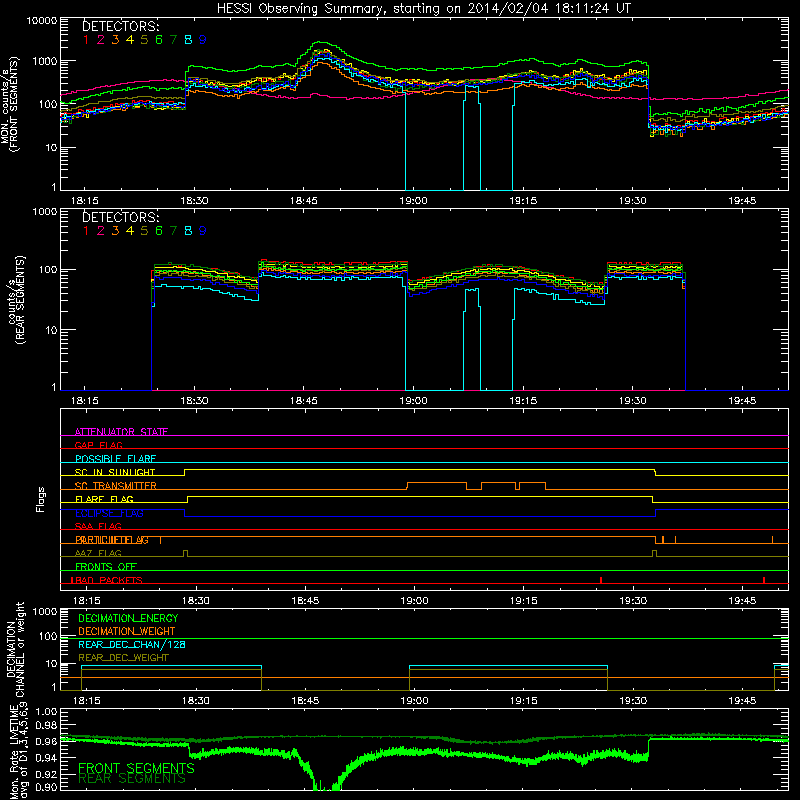Click the 19:30 time label under decimation plot

[x=633, y=701]
